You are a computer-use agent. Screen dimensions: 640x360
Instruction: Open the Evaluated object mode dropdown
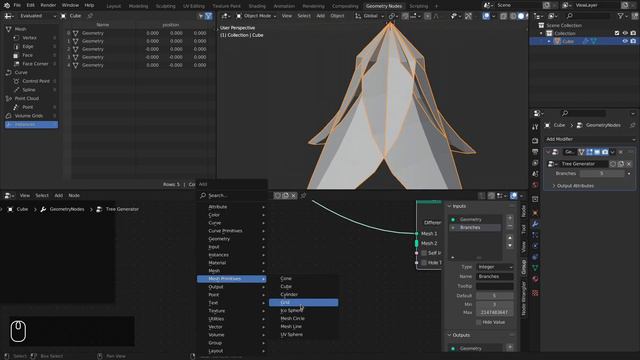click(37, 16)
